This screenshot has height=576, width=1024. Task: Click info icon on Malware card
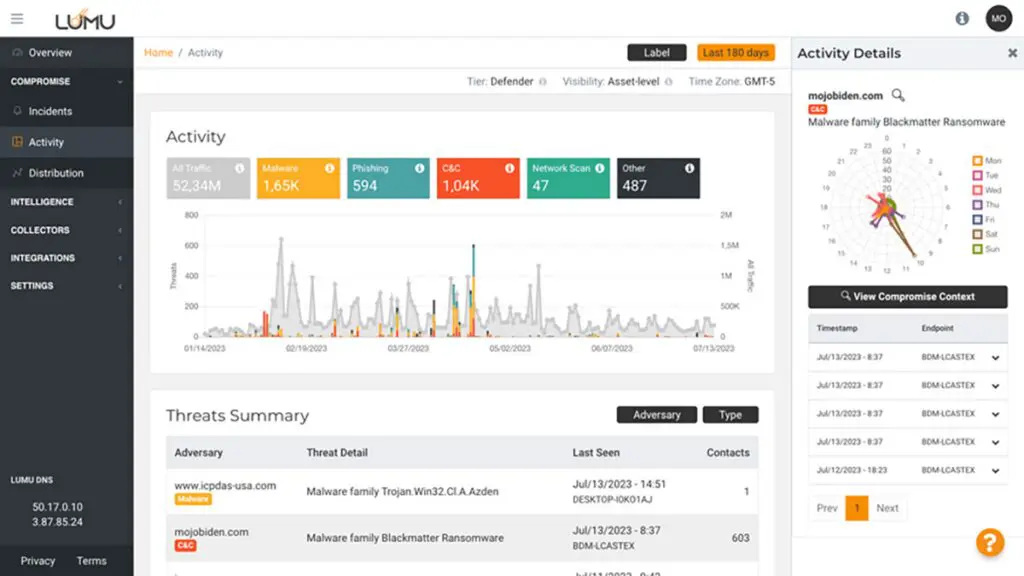[x=329, y=169]
